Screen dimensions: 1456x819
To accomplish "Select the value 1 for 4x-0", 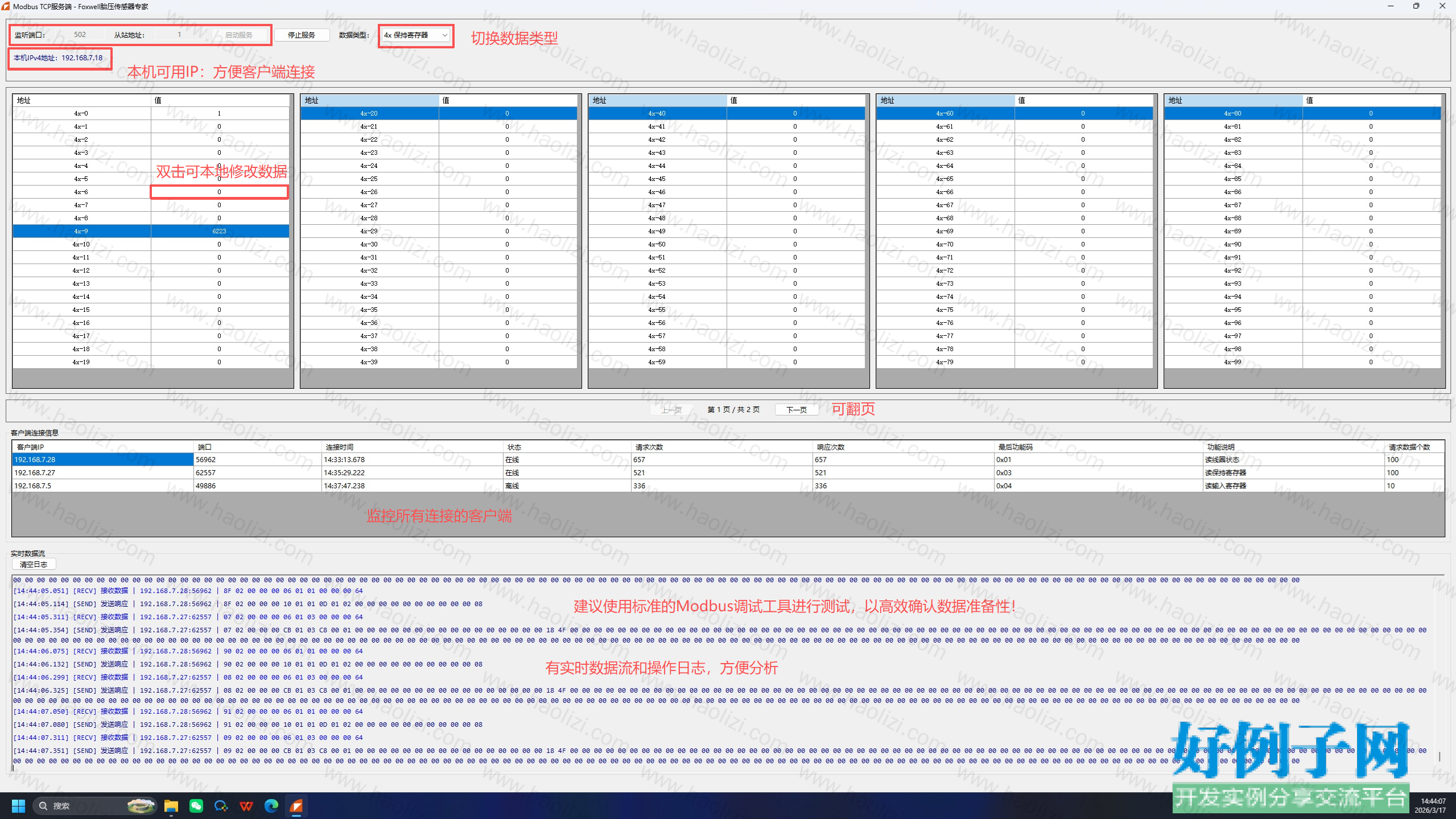I will (219, 113).
